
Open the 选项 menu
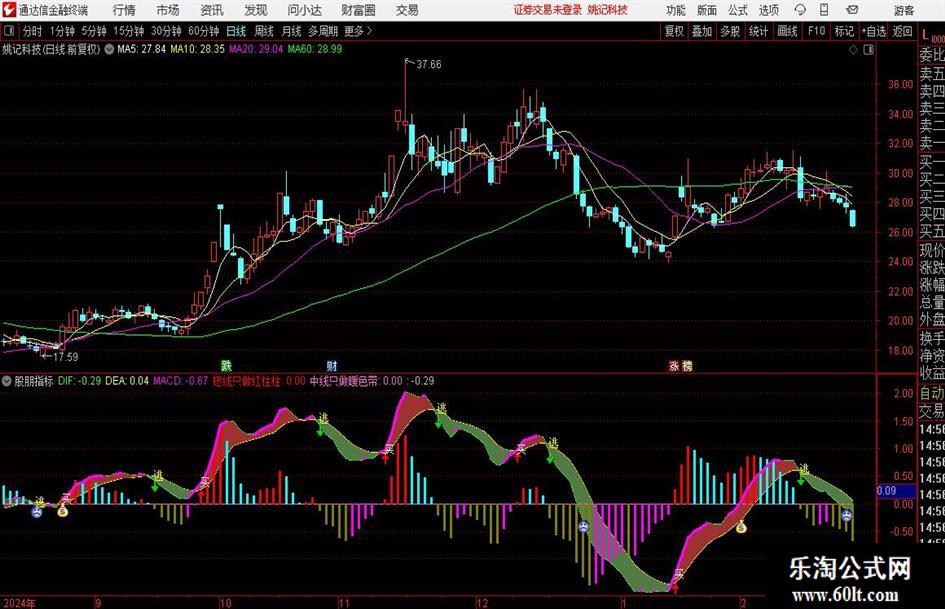tap(768, 10)
